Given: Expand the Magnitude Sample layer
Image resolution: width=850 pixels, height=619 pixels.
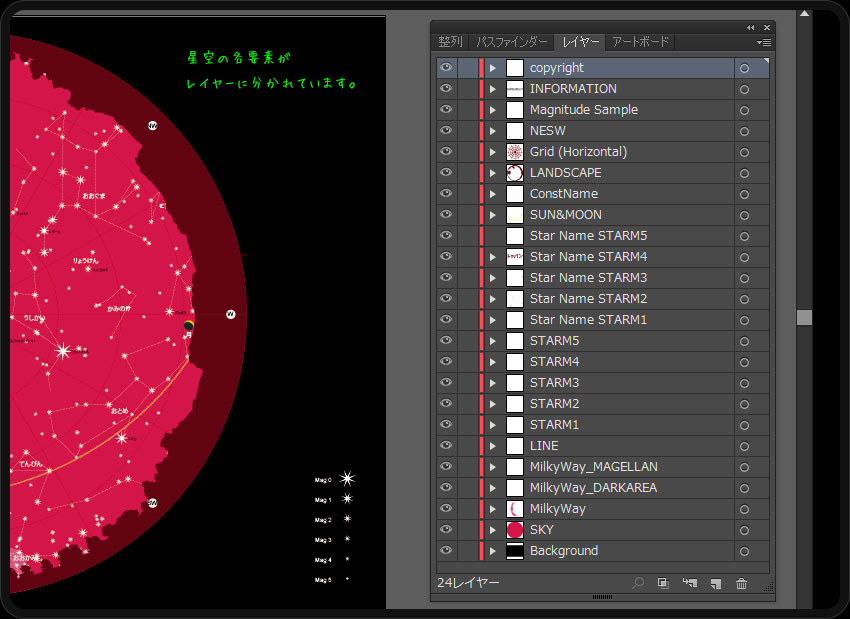Looking at the screenshot, I should pyautogui.click(x=493, y=110).
